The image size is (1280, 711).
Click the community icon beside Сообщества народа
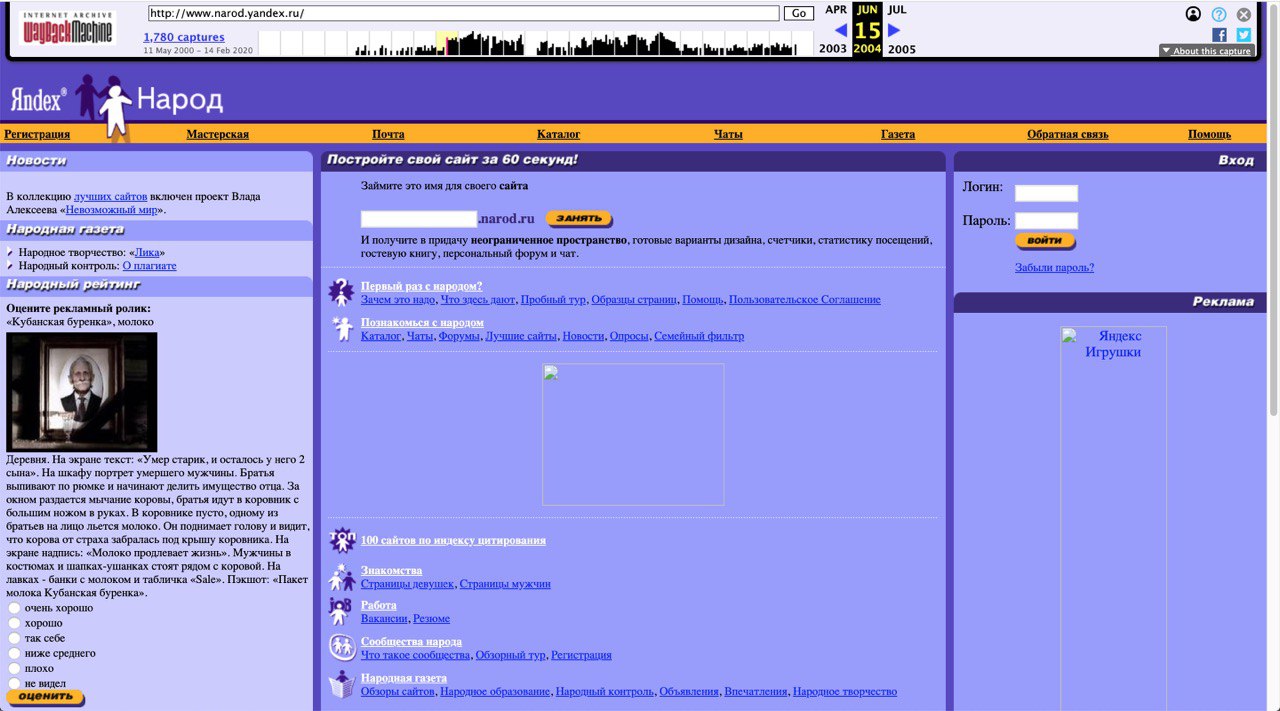tap(342, 647)
